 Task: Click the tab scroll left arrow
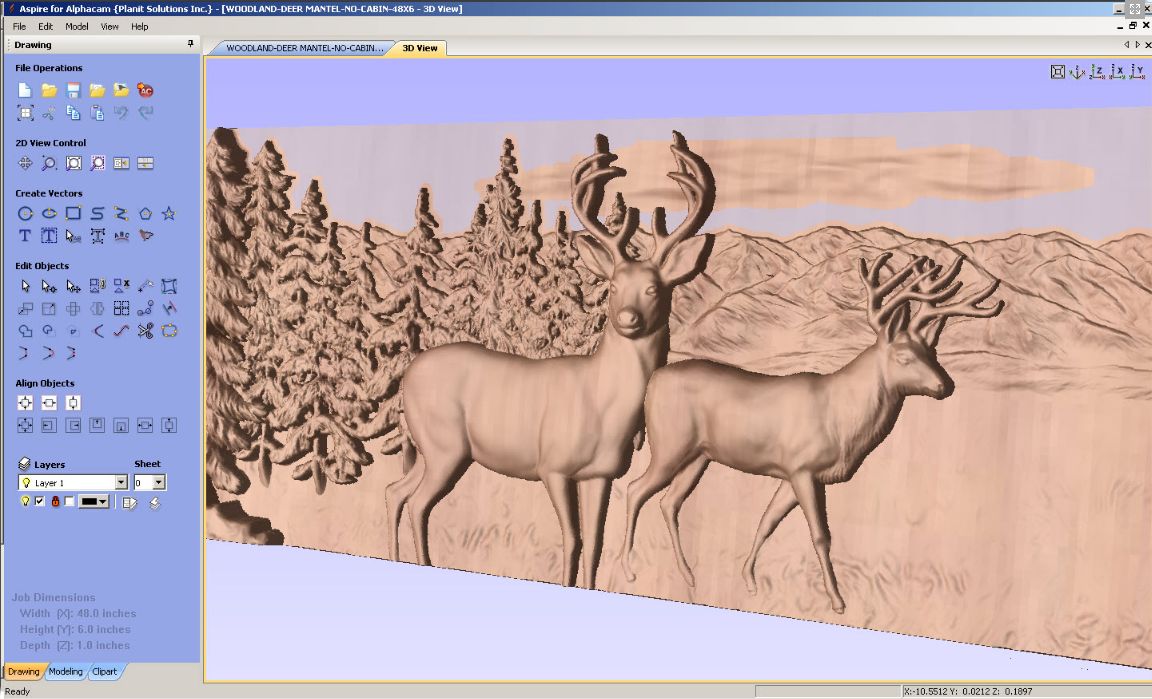point(1126,45)
